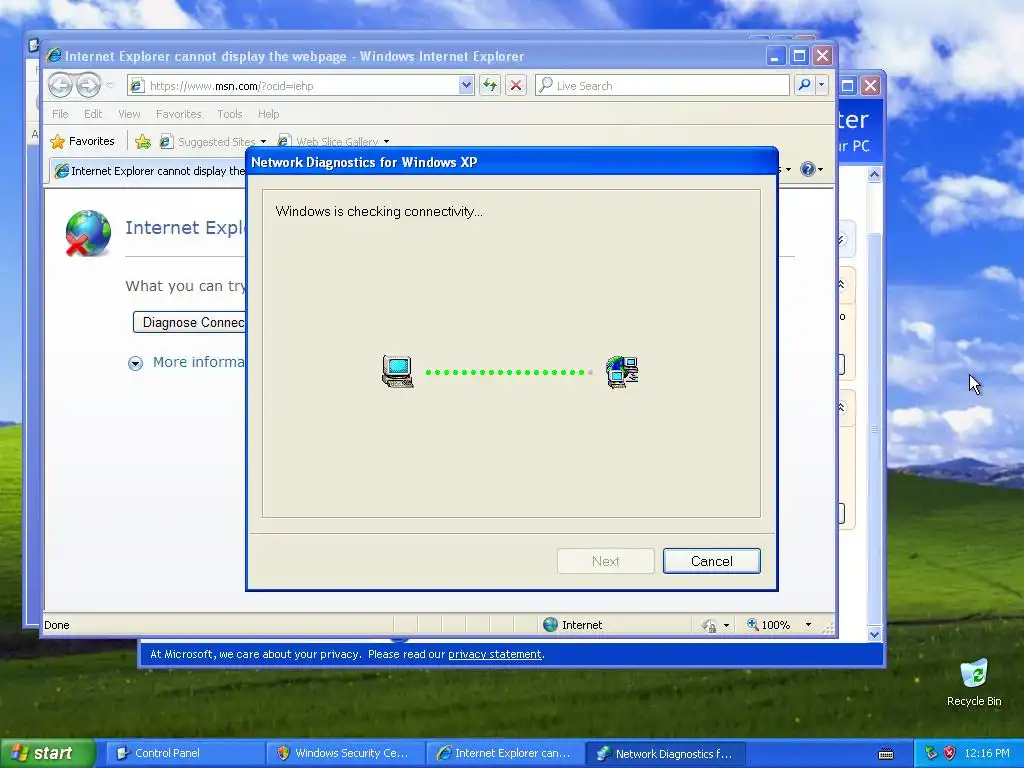Viewport: 1024px width, 768px height.
Task: Click the 100% zoom level button
Action: coord(768,625)
